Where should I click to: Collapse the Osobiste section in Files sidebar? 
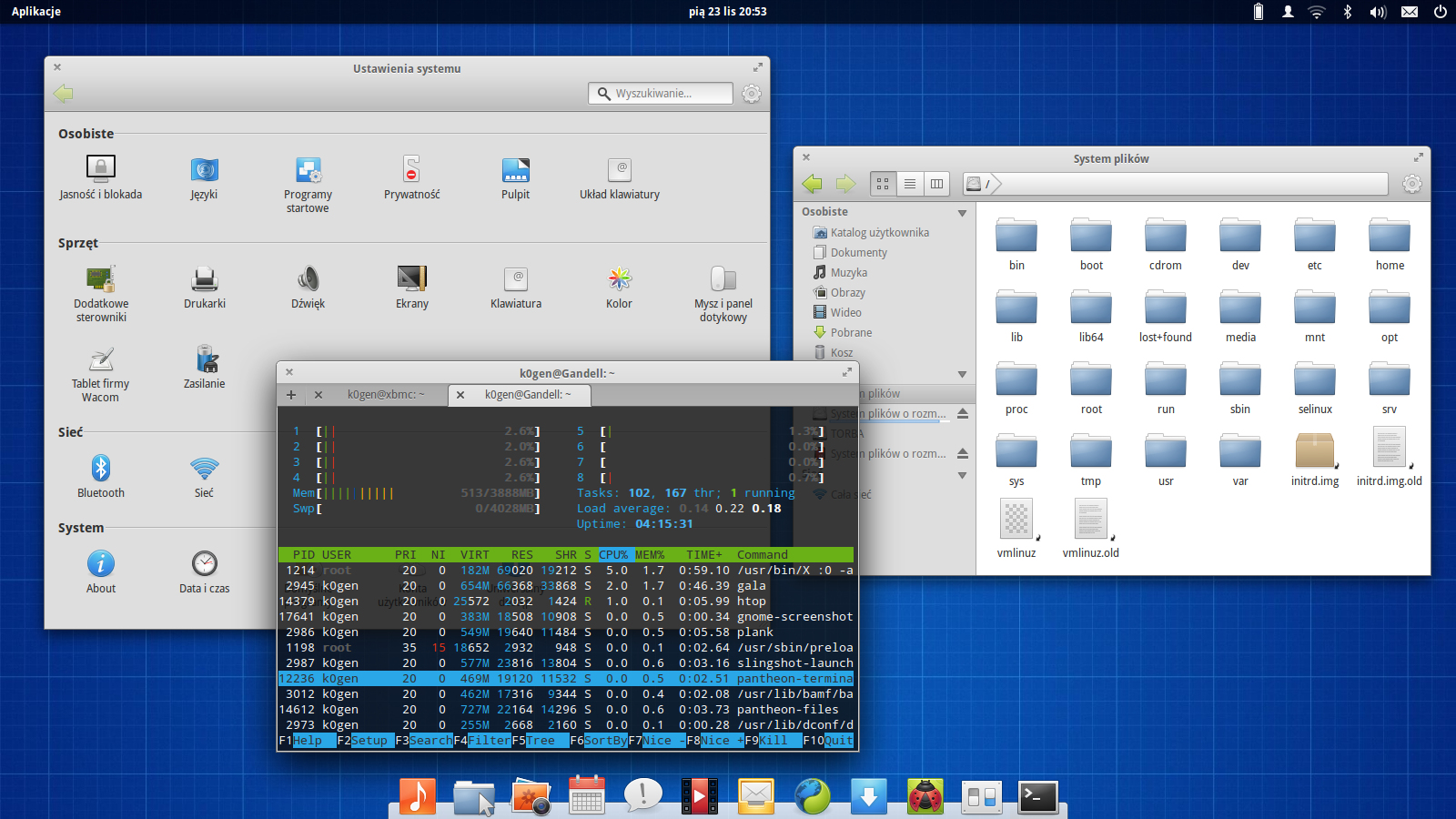[962, 211]
